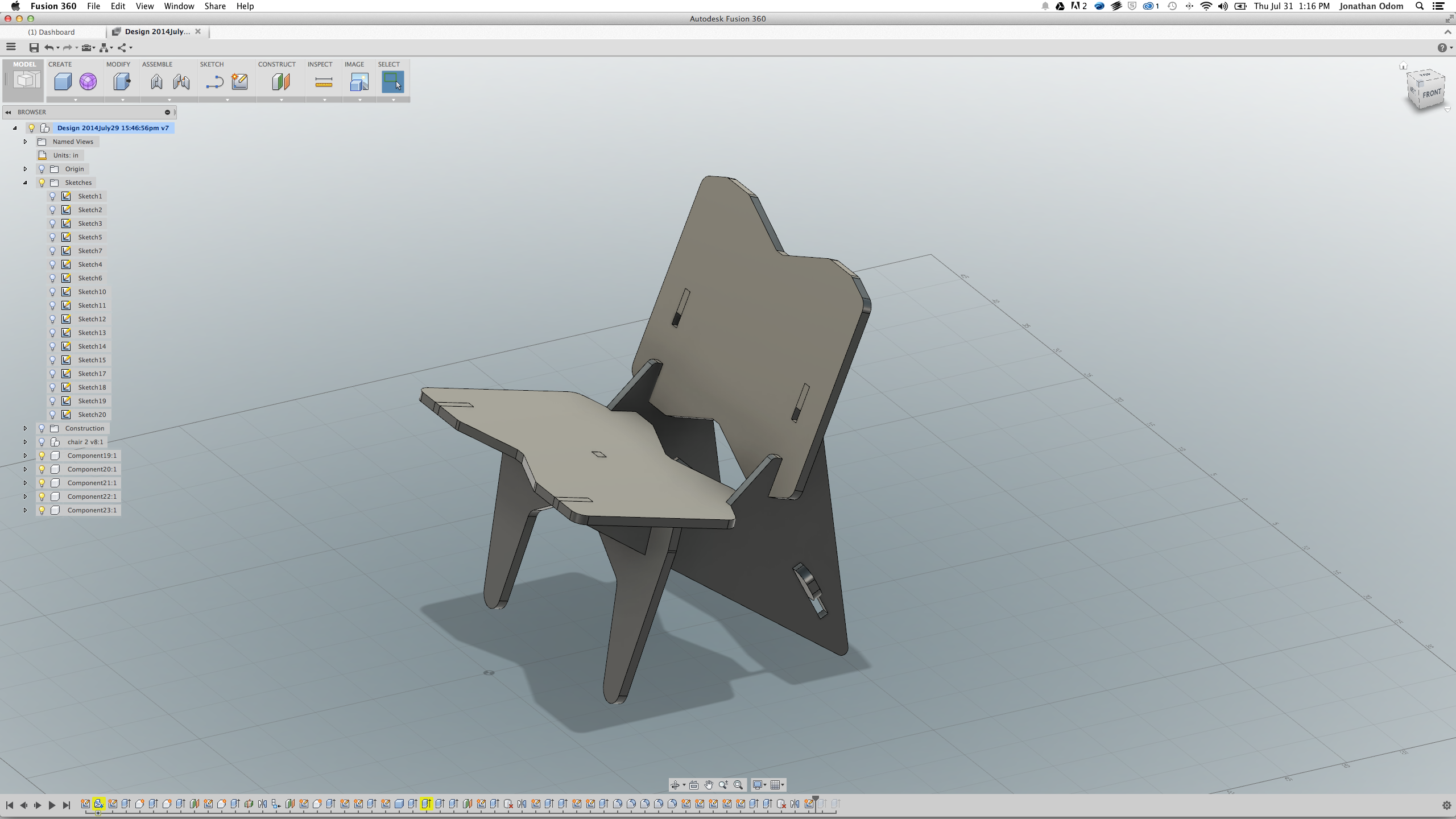
Task: Click the Modify Press Pull icon
Action: (122, 82)
